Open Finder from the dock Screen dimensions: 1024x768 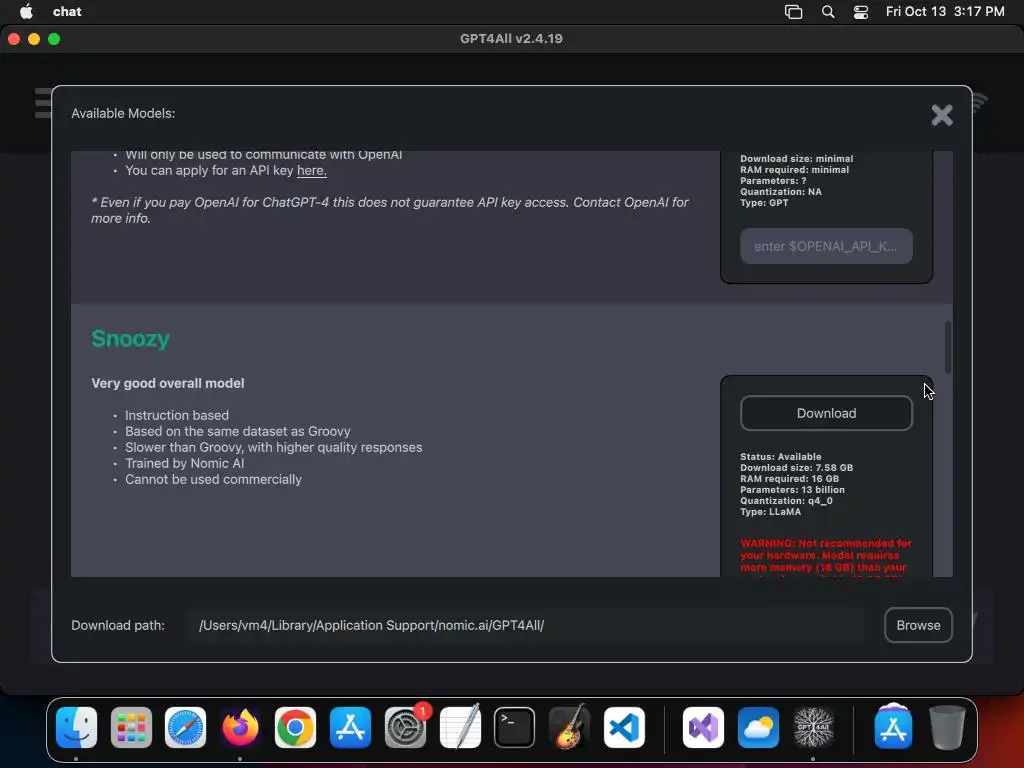pyautogui.click(x=76, y=728)
